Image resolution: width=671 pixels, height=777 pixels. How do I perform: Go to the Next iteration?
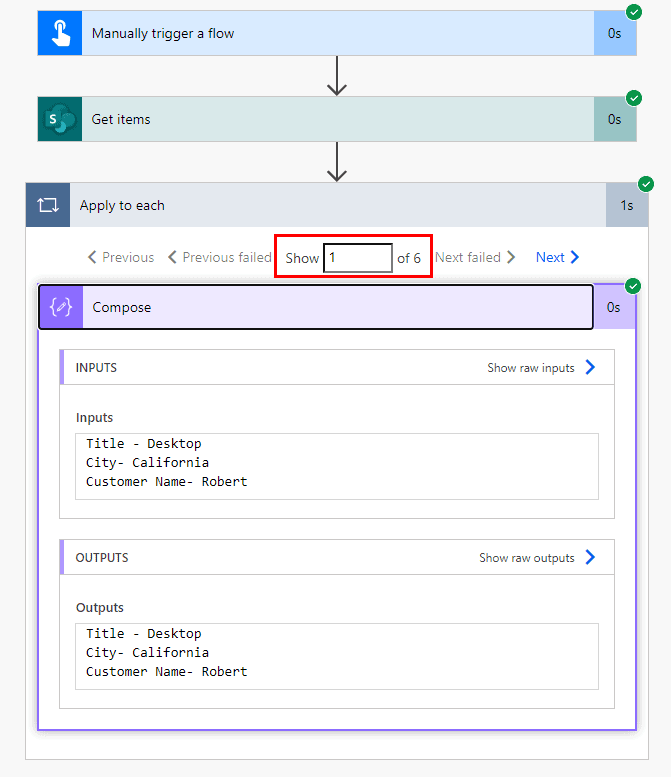coord(558,257)
